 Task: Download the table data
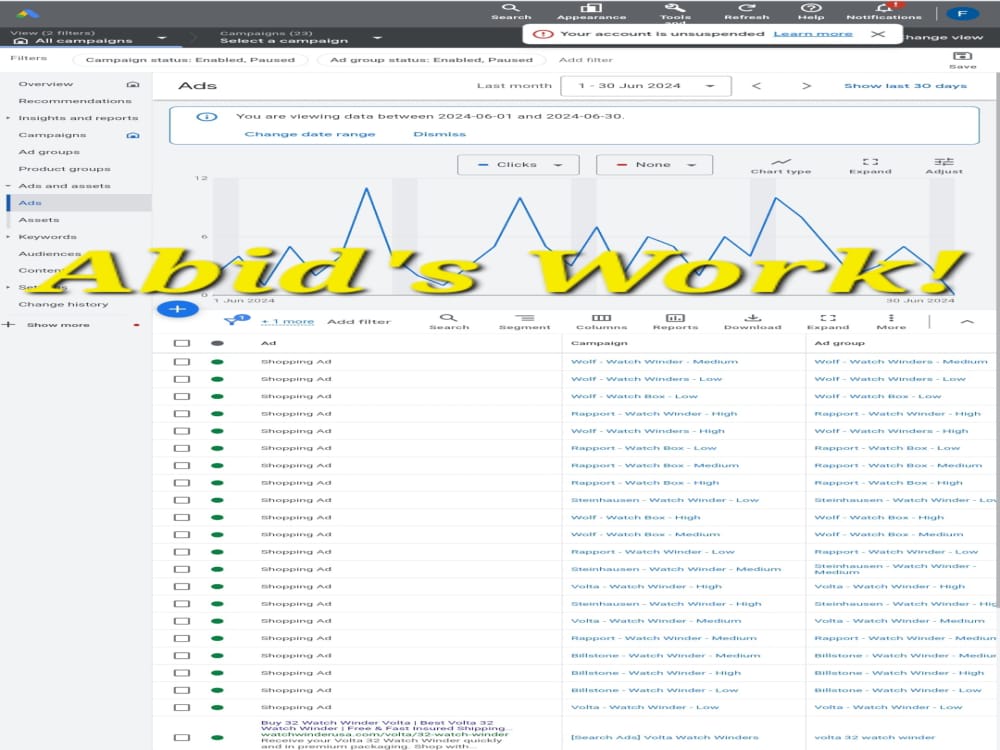753,321
